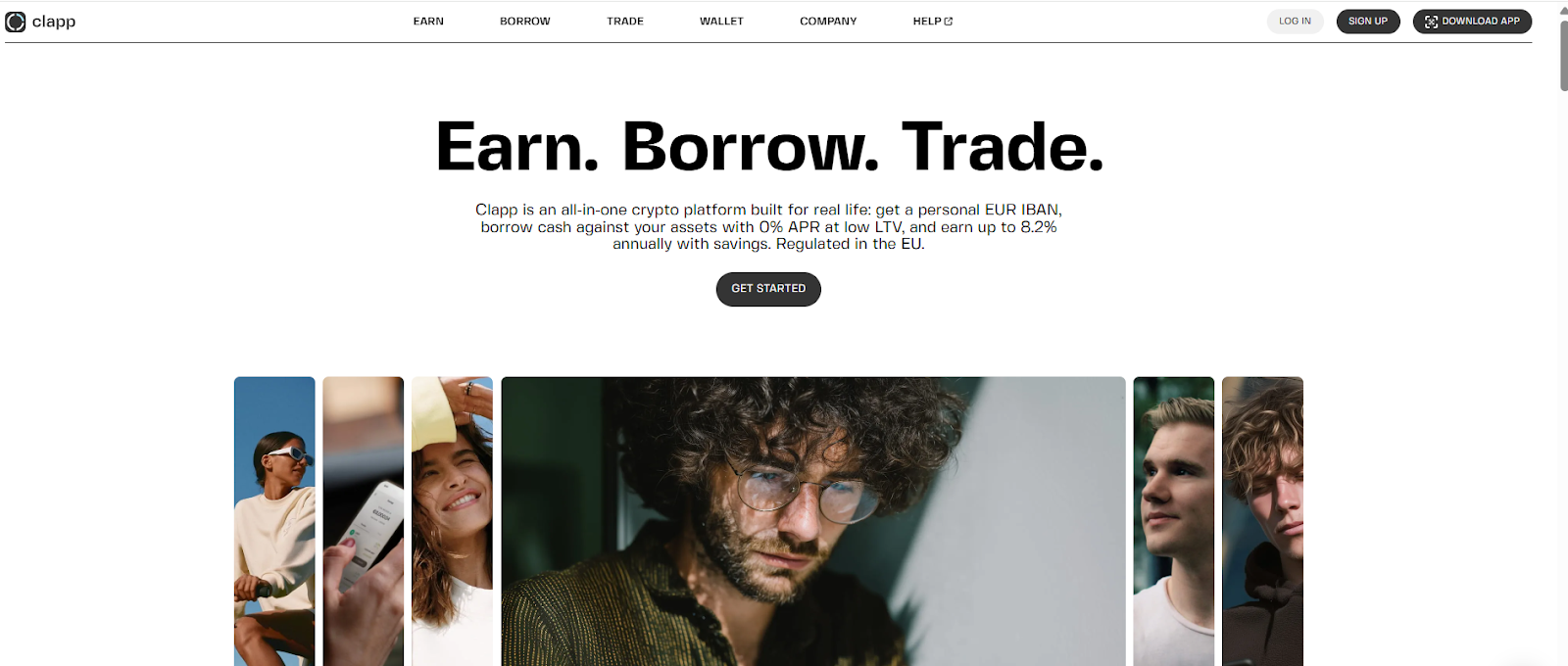Expand the Company menu

pyautogui.click(x=828, y=22)
